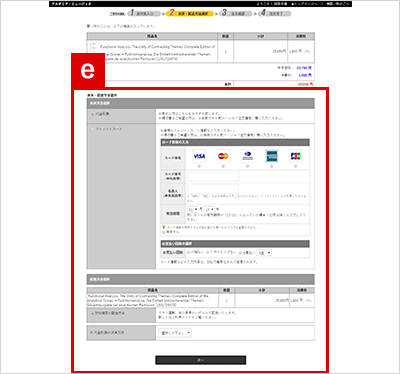
Task: Click the MasterCard logo
Action: [223, 156]
